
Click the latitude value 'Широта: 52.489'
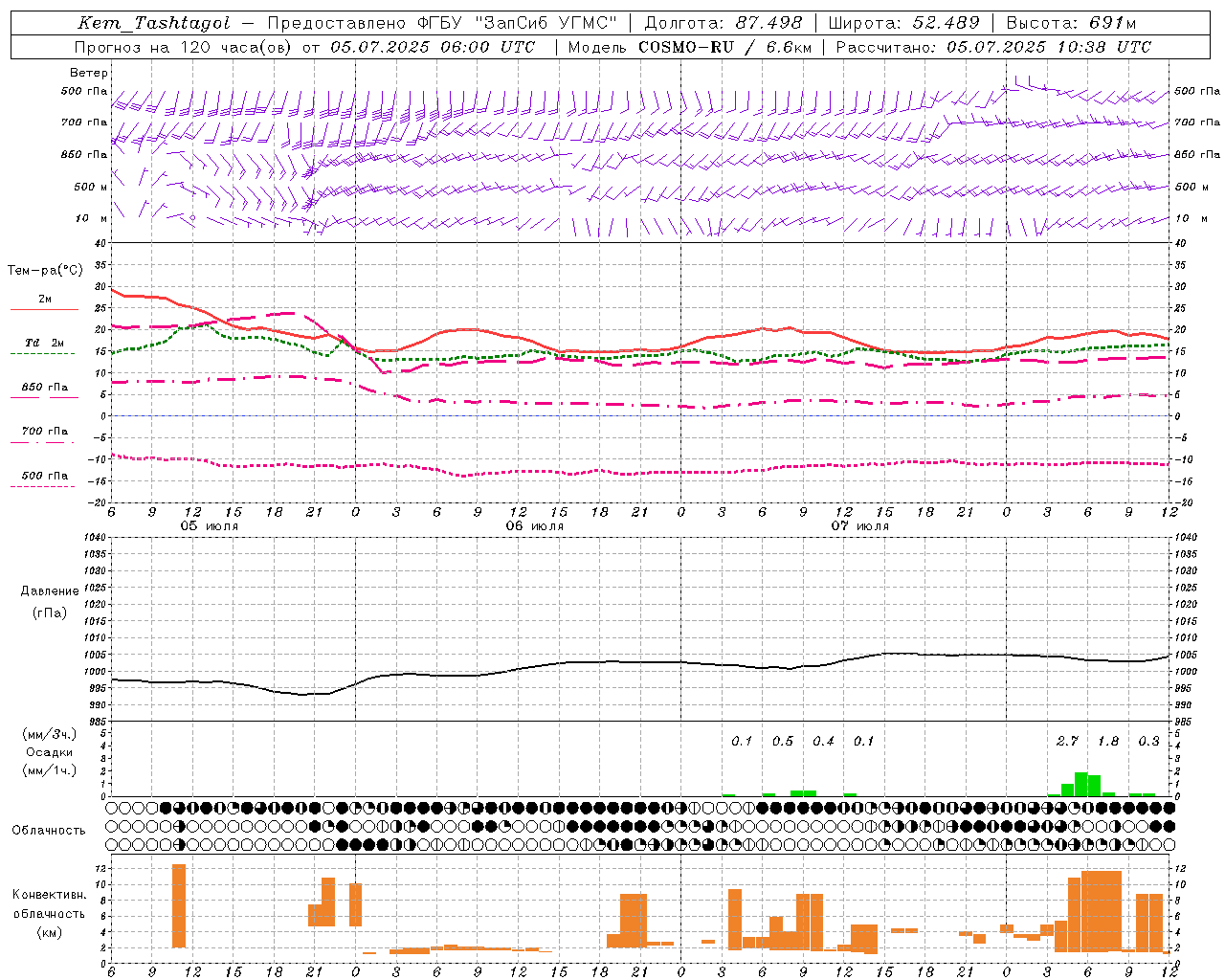[x=903, y=24]
